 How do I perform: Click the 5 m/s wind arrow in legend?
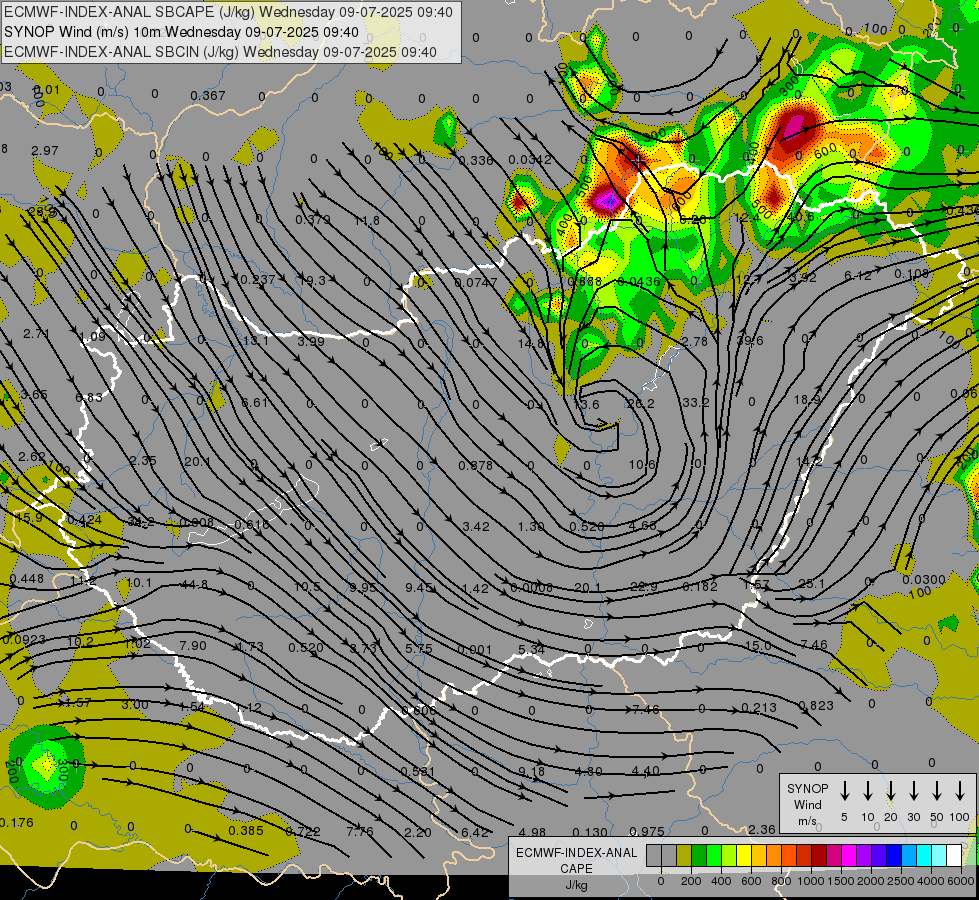pos(845,791)
